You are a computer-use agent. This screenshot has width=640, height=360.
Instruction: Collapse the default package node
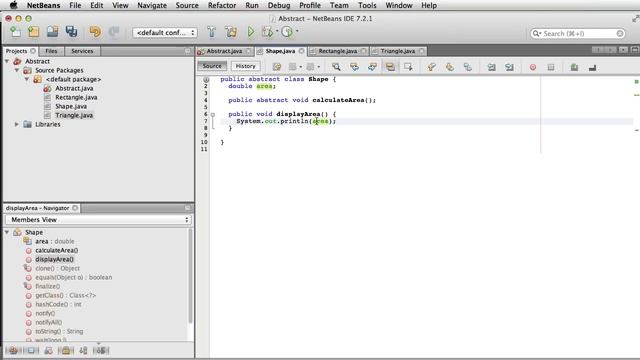(27, 79)
